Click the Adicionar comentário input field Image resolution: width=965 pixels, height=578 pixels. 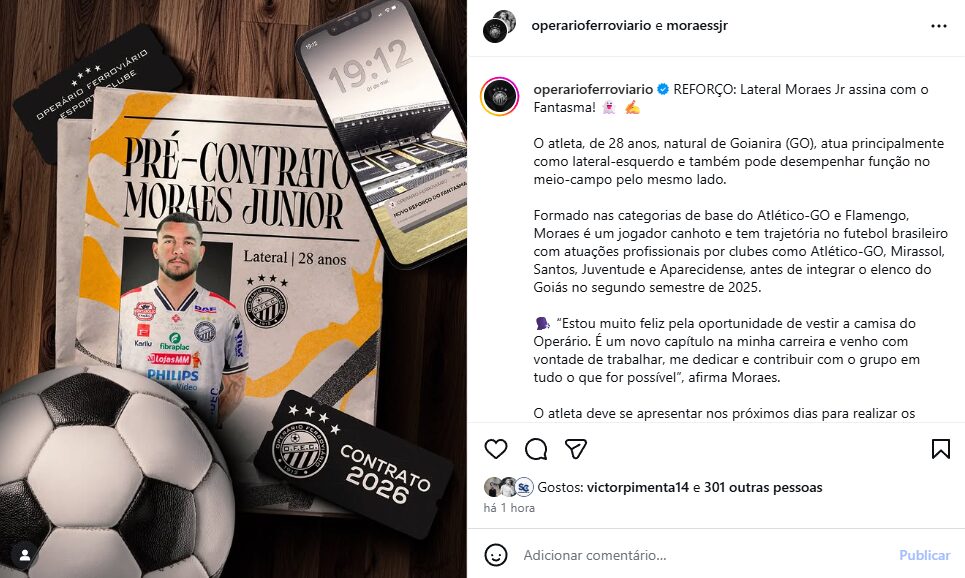coord(702,555)
